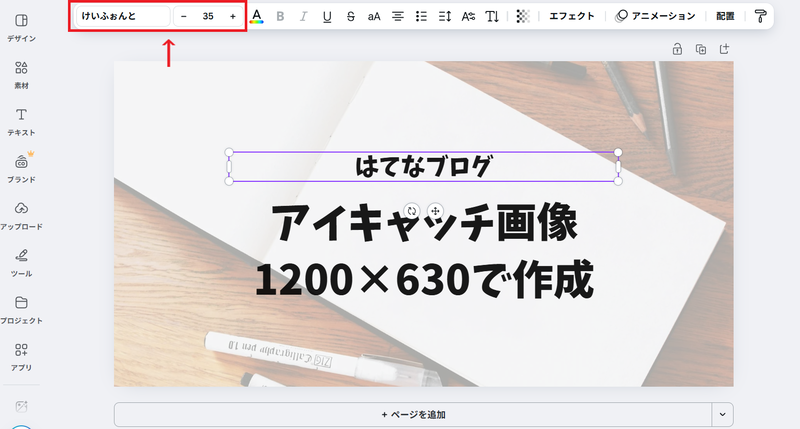Open advanced text settings icon
The height and width of the screenshot is (429, 800).
(468, 16)
